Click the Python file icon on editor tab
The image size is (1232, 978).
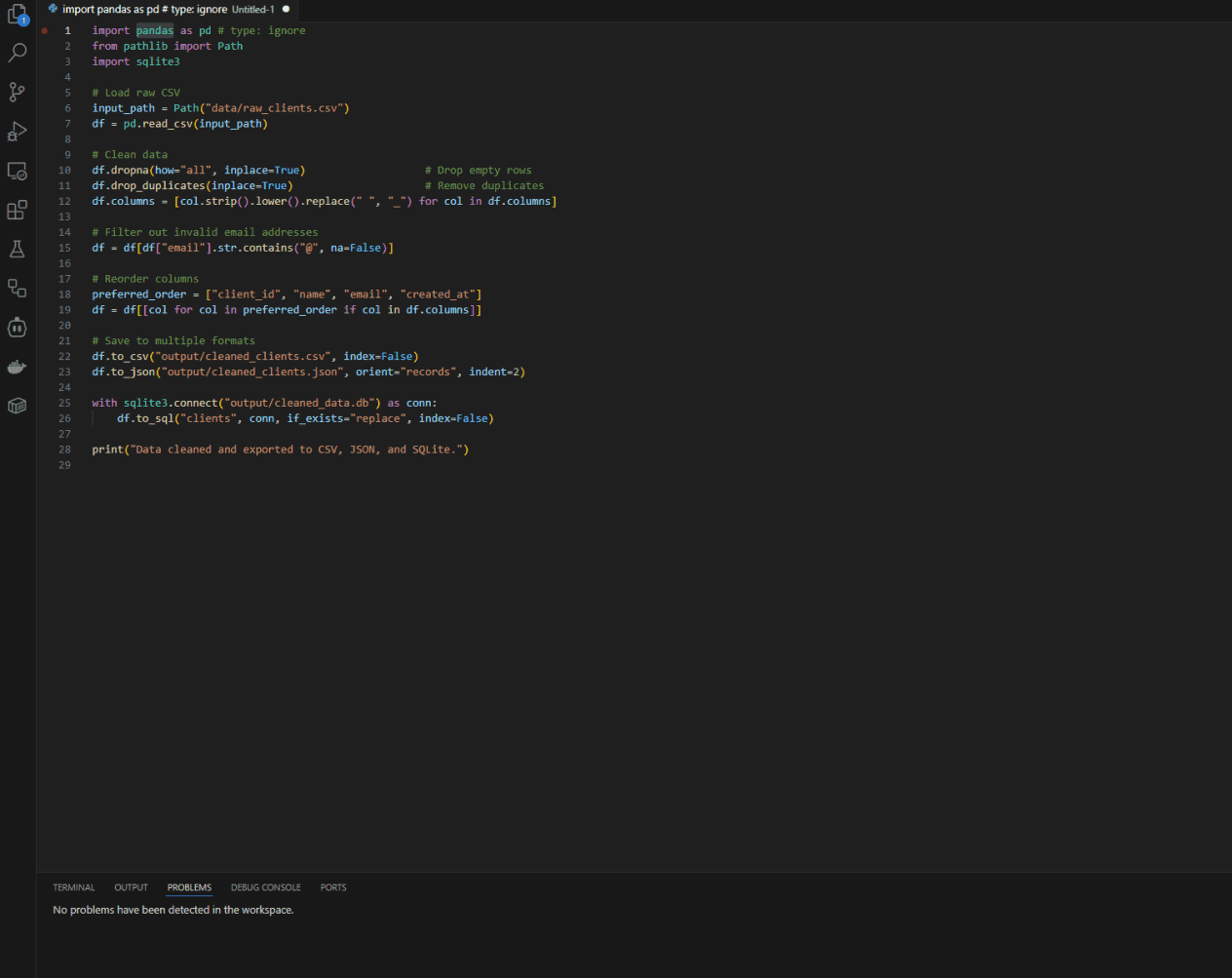click(x=53, y=9)
